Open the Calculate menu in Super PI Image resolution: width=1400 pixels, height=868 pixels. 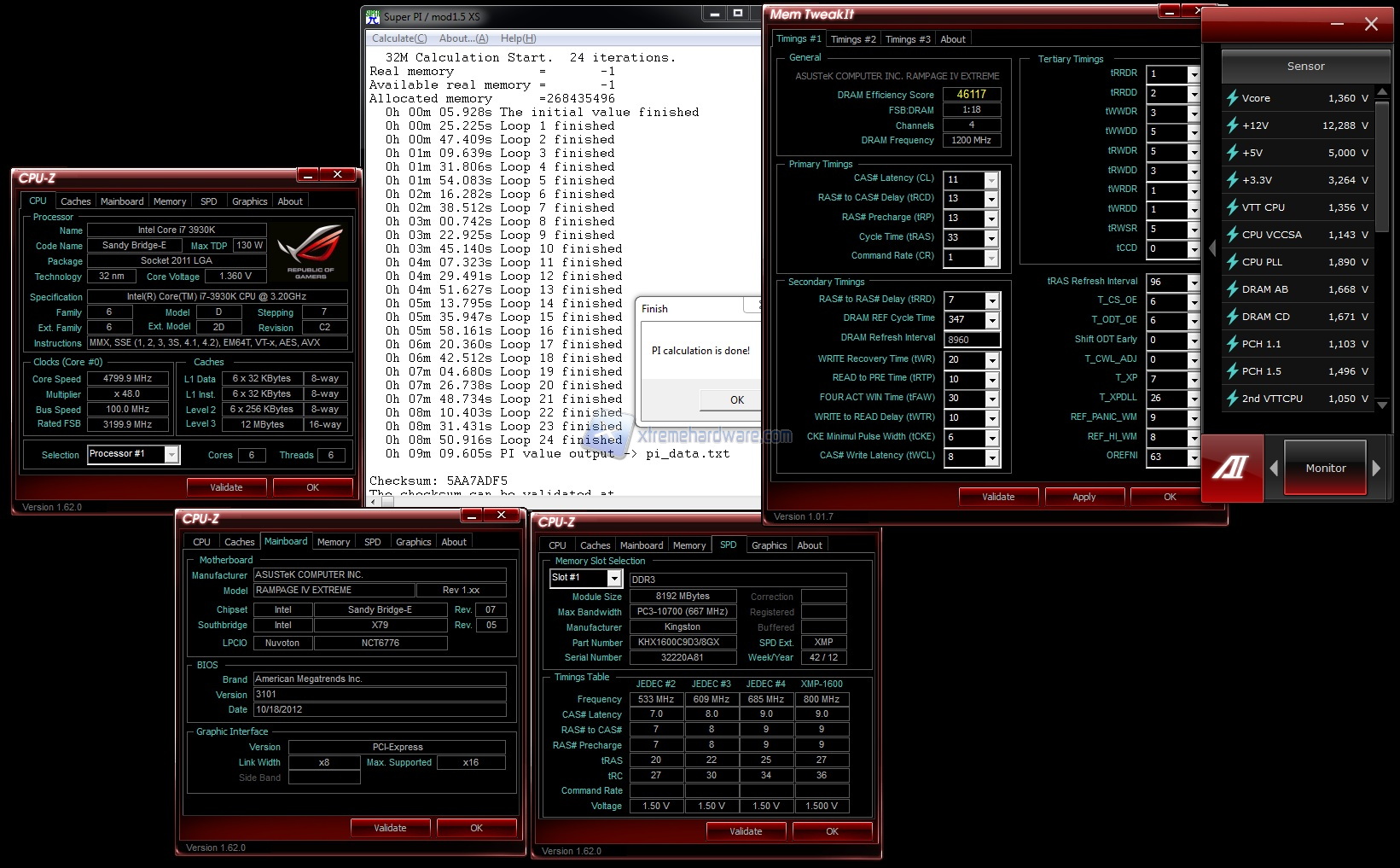click(x=398, y=38)
